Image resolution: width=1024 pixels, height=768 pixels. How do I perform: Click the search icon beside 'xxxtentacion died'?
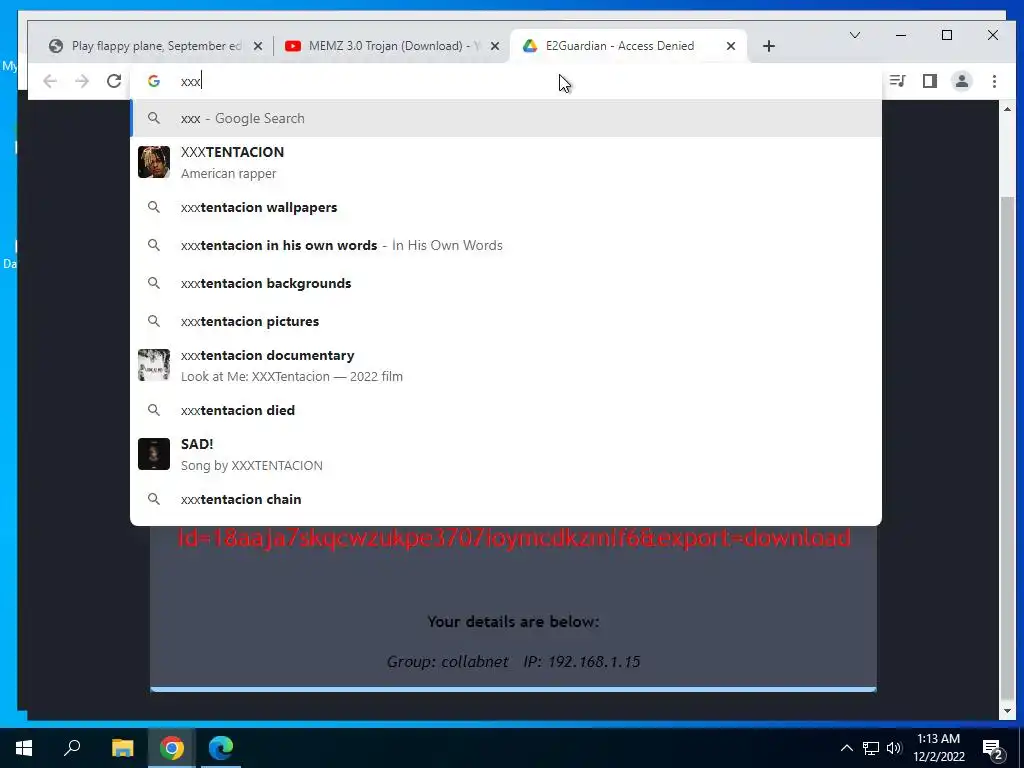click(x=153, y=410)
